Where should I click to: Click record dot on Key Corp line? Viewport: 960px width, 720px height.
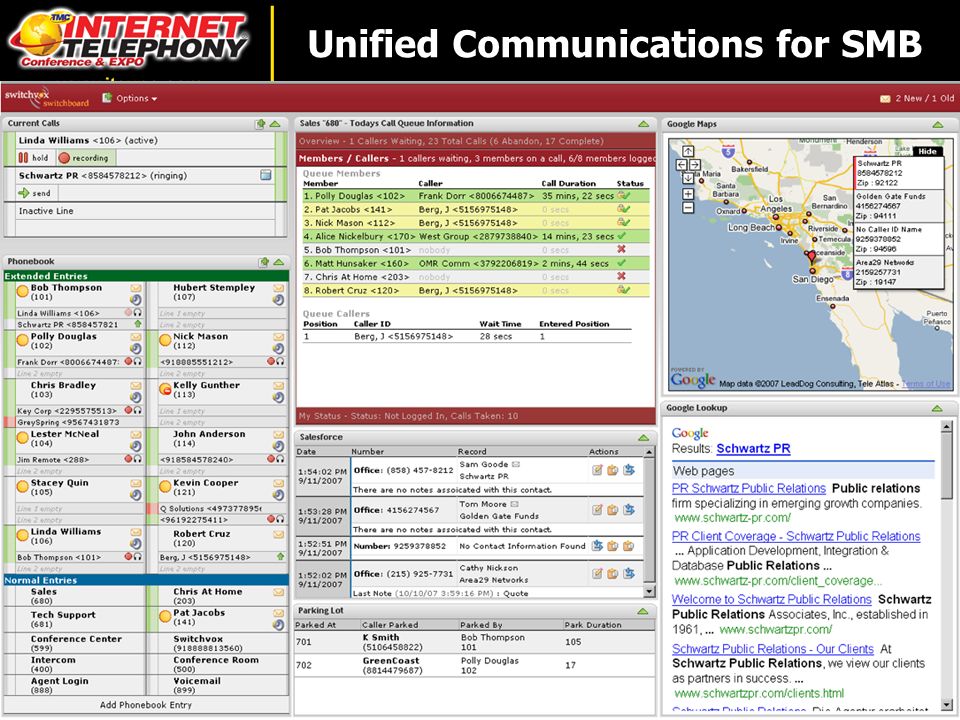pos(129,410)
